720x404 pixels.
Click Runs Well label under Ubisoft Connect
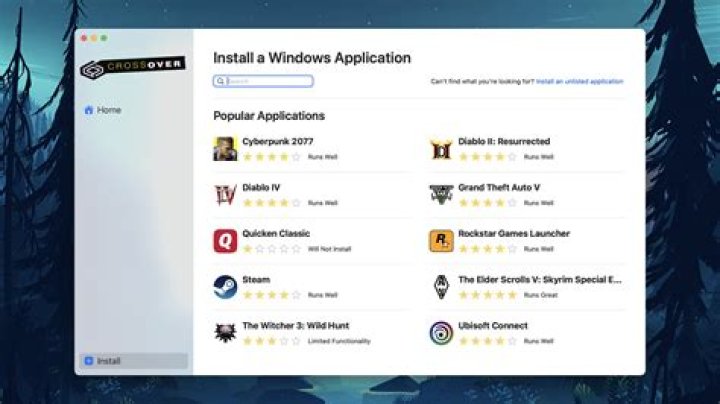click(538, 341)
